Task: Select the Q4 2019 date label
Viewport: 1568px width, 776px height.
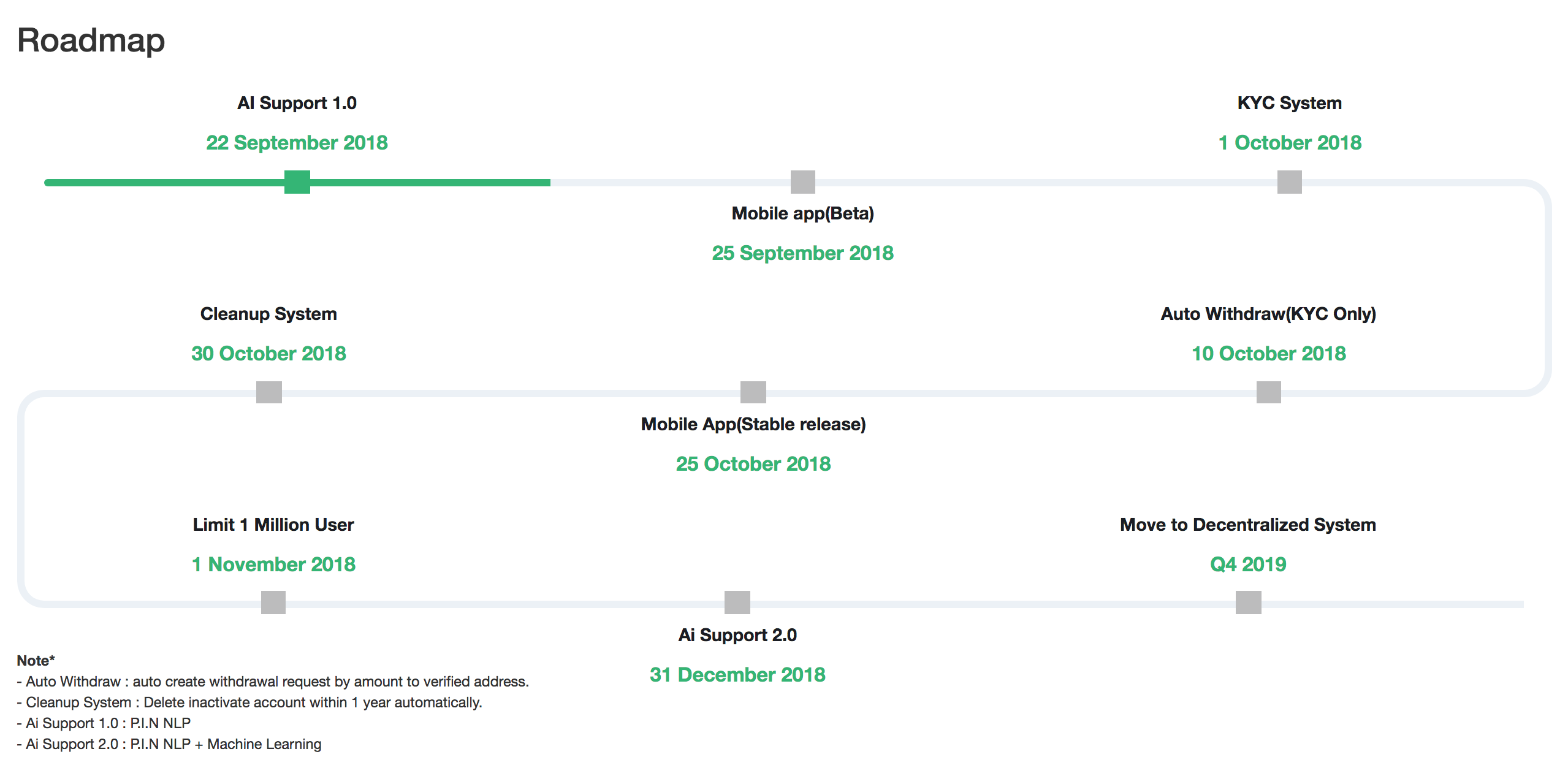Action: (x=1248, y=565)
